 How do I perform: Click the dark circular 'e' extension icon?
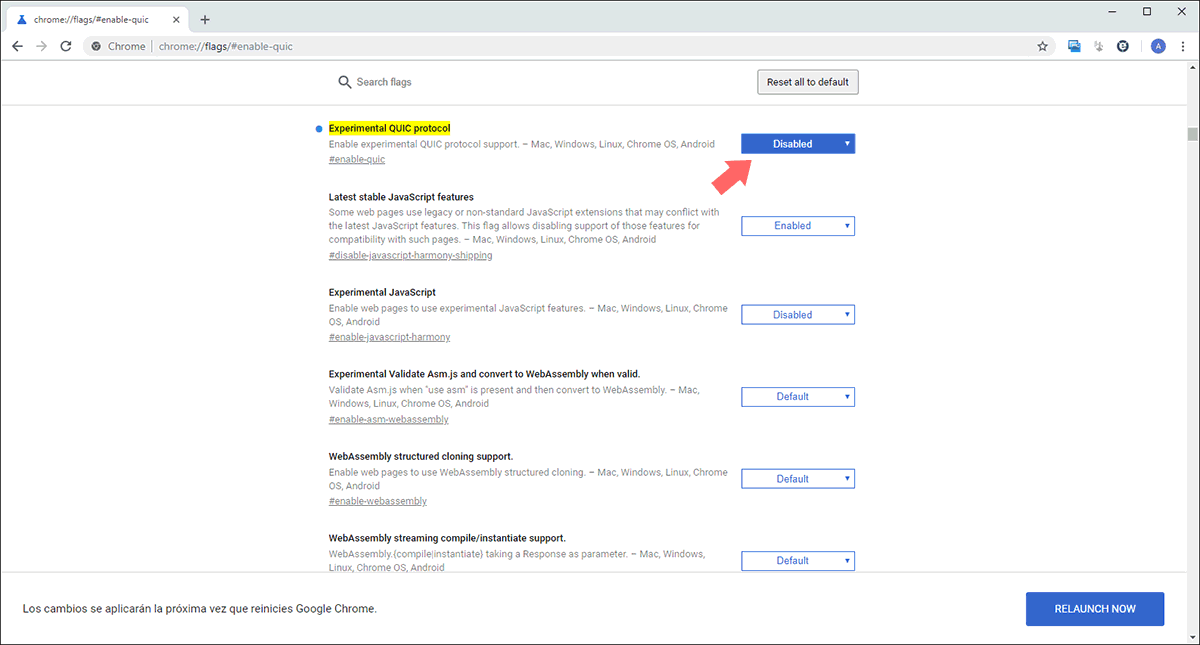1123,46
